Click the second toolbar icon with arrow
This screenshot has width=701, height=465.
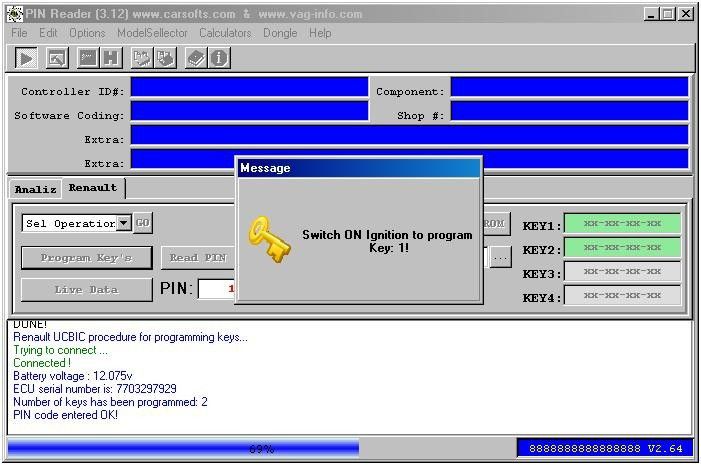pyautogui.click(x=56, y=58)
